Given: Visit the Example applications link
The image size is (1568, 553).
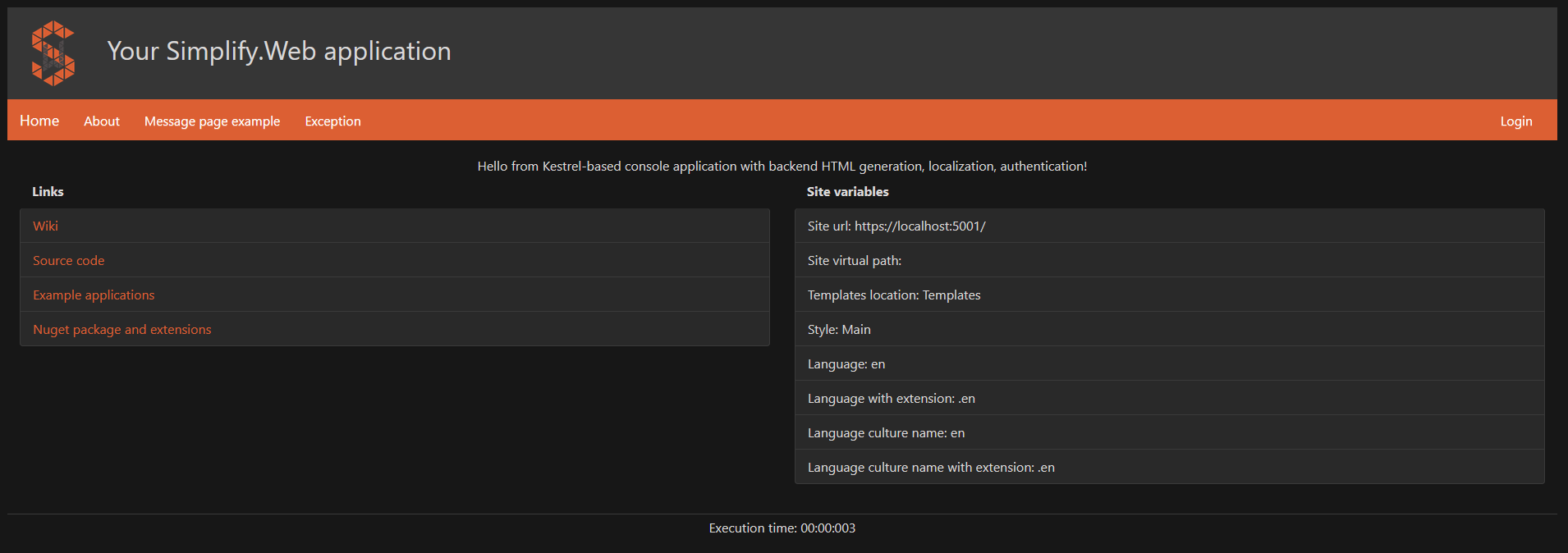Looking at the screenshot, I should pyautogui.click(x=94, y=295).
